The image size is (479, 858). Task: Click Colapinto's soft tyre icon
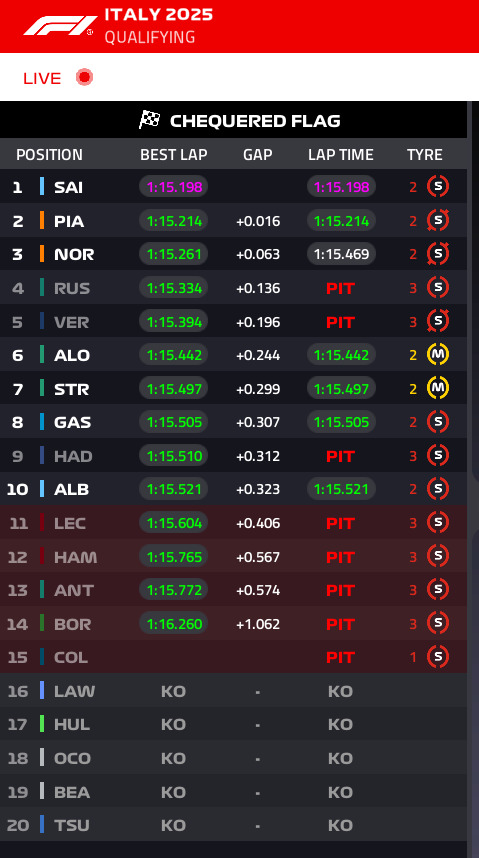438,657
